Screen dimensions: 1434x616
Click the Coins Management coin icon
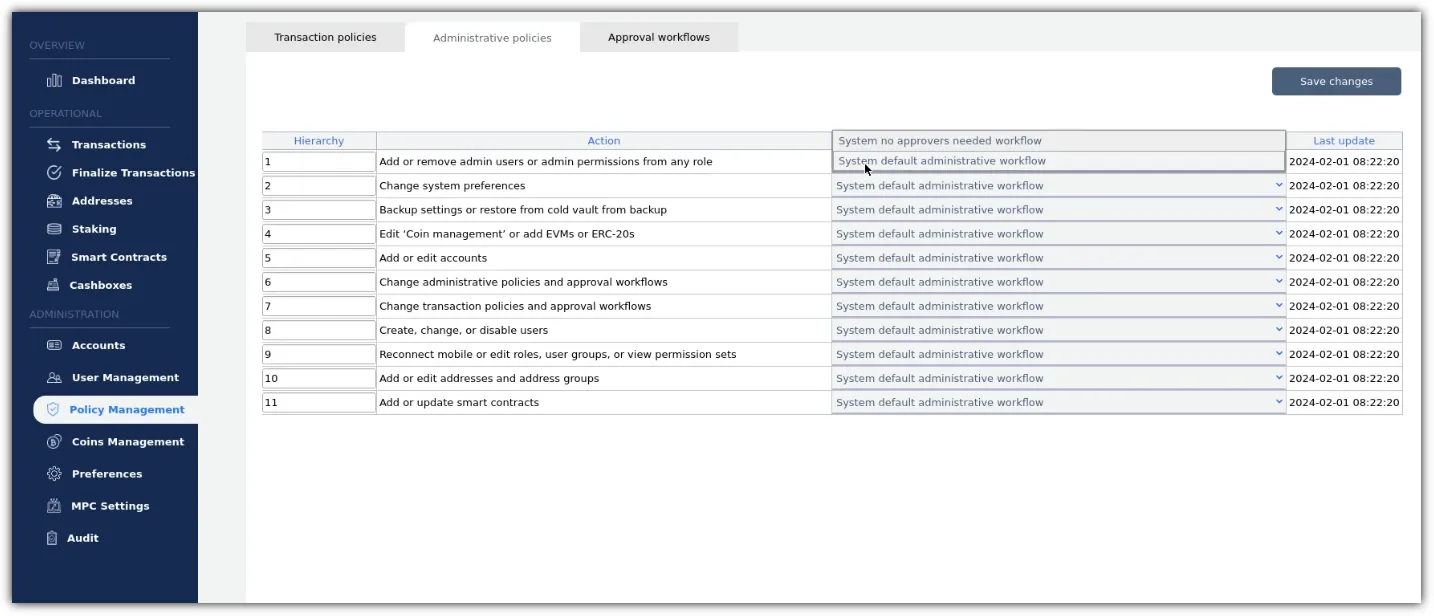(x=54, y=442)
